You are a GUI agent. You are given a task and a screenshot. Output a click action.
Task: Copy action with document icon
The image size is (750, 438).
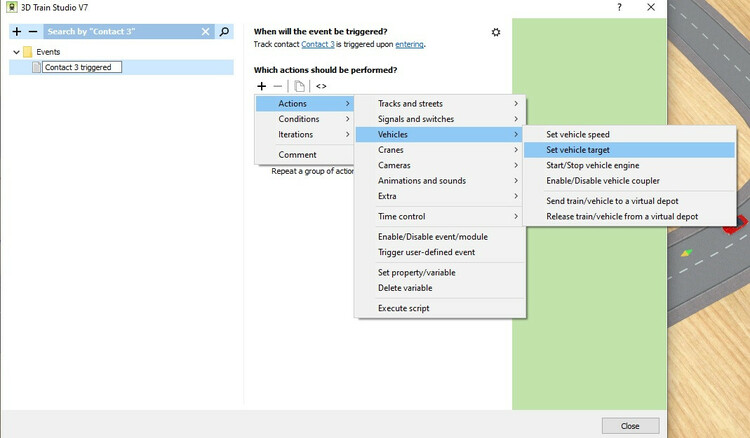coord(299,86)
